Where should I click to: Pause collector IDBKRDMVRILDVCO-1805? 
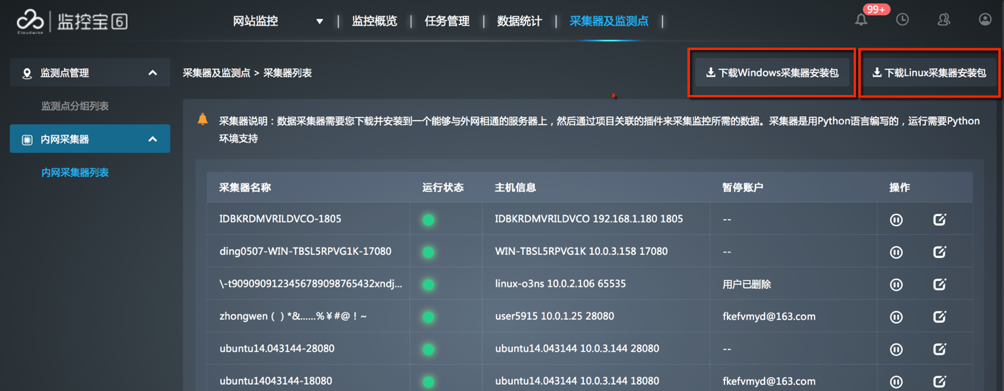(x=896, y=219)
